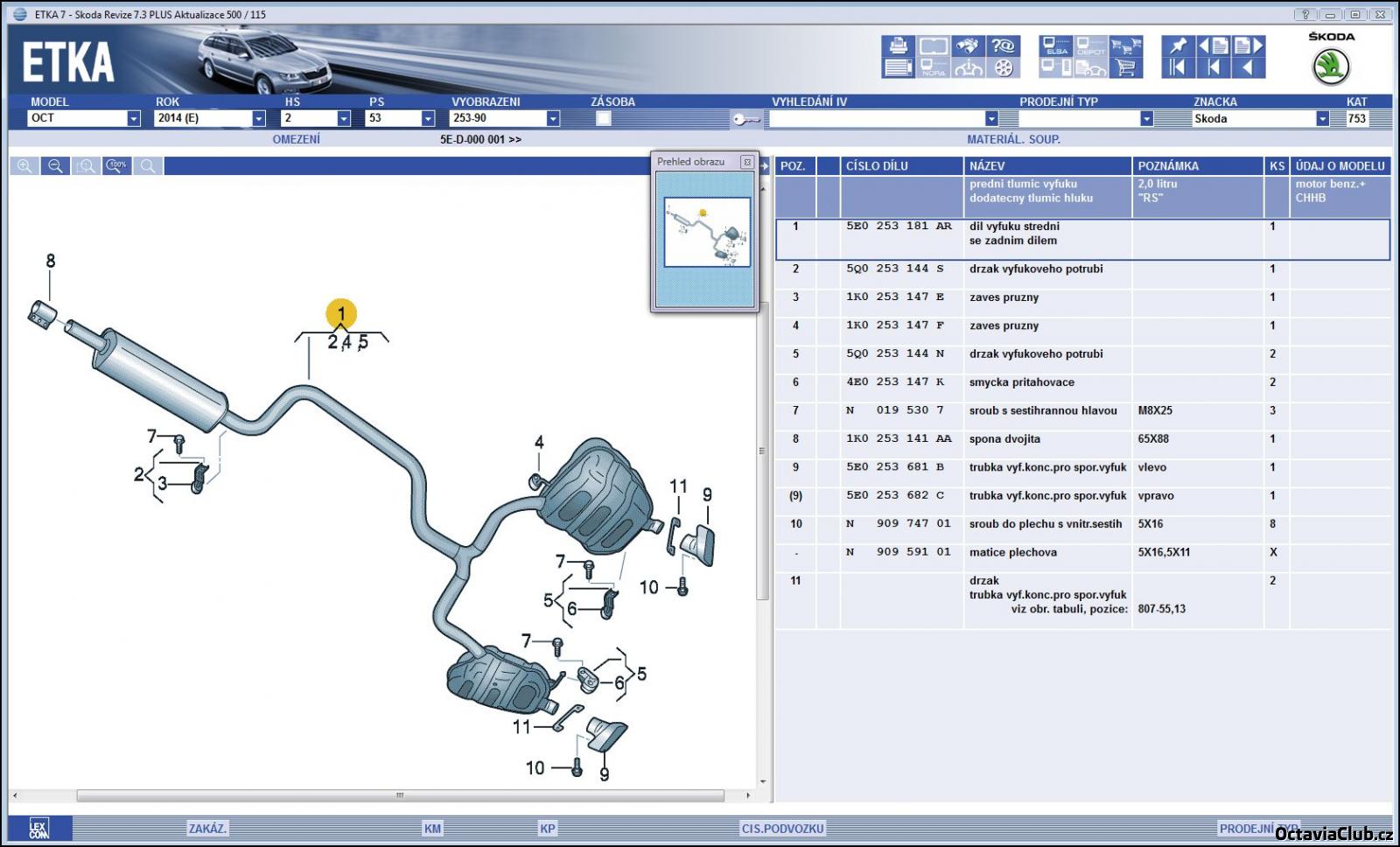Zoom out of the parts diagram
The width and height of the screenshot is (1400, 847).
55,166
